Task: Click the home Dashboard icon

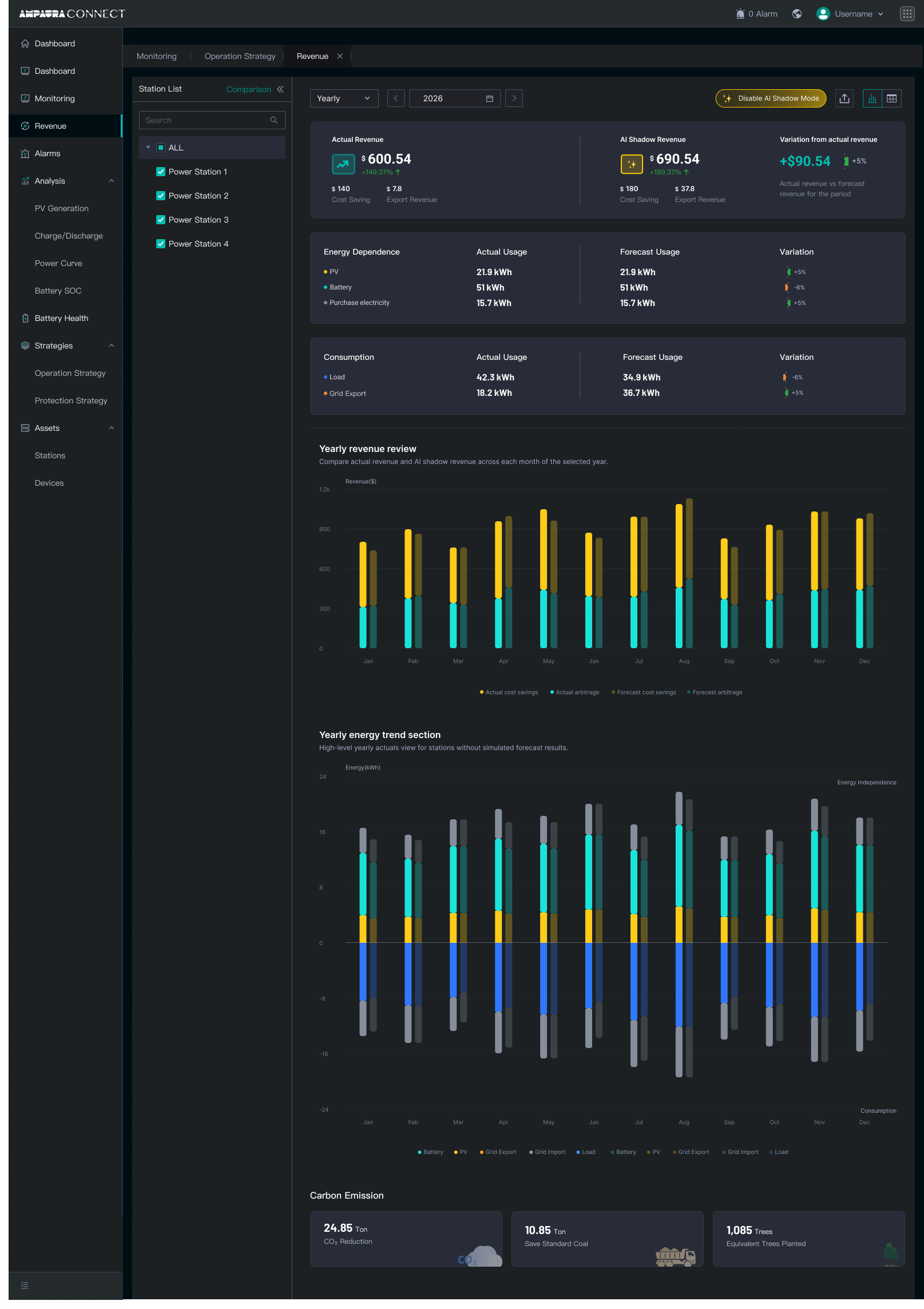Action: point(25,43)
